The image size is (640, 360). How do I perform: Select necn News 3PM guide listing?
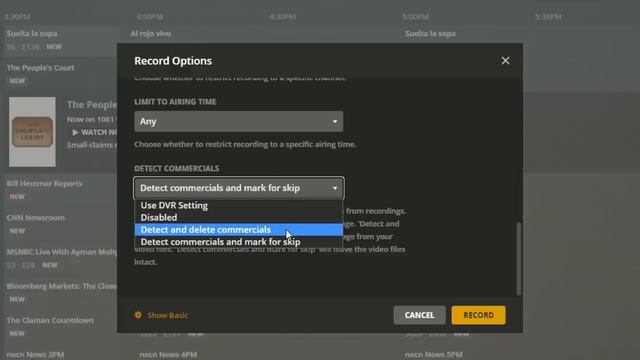(35, 354)
